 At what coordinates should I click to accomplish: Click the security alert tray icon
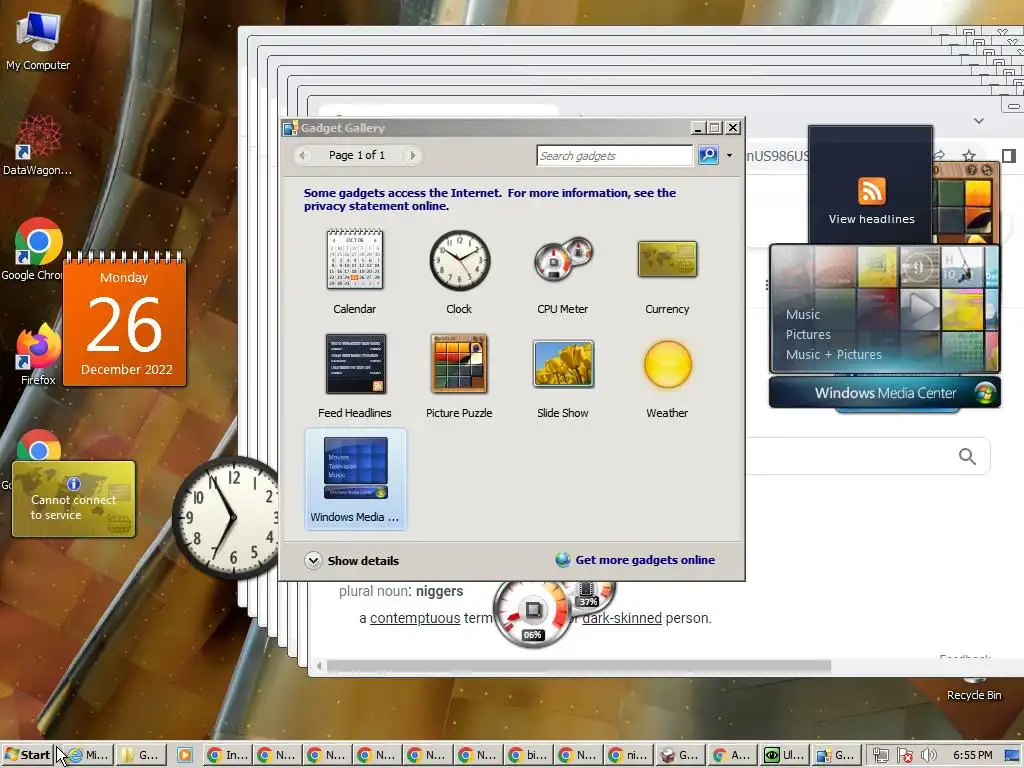905,755
